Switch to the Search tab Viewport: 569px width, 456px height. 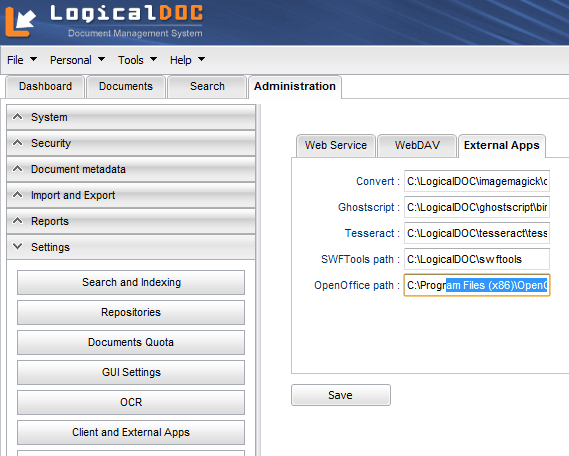(207, 87)
